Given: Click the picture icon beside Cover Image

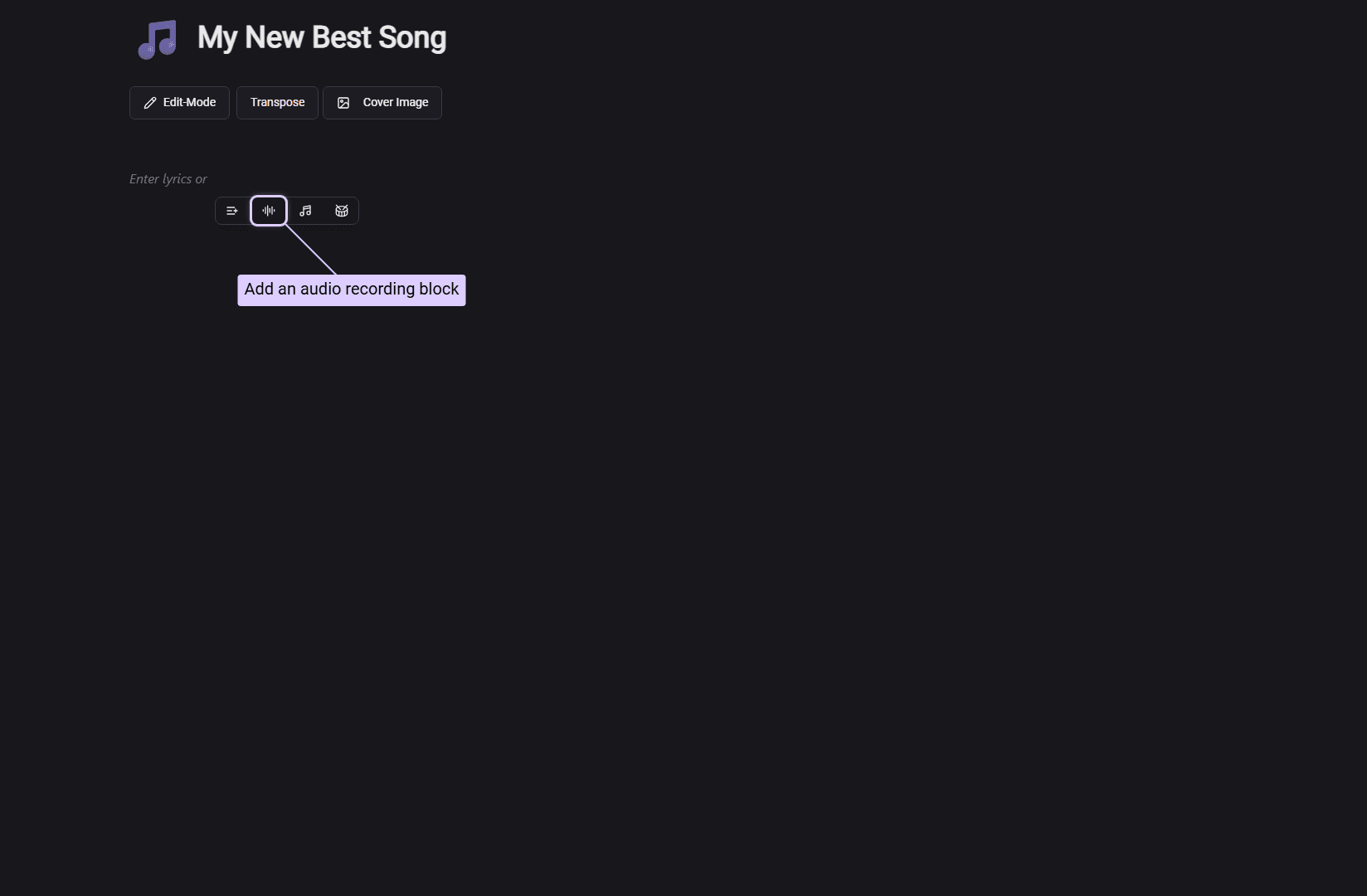Looking at the screenshot, I should pyautogui.click(x=343, y=103).
